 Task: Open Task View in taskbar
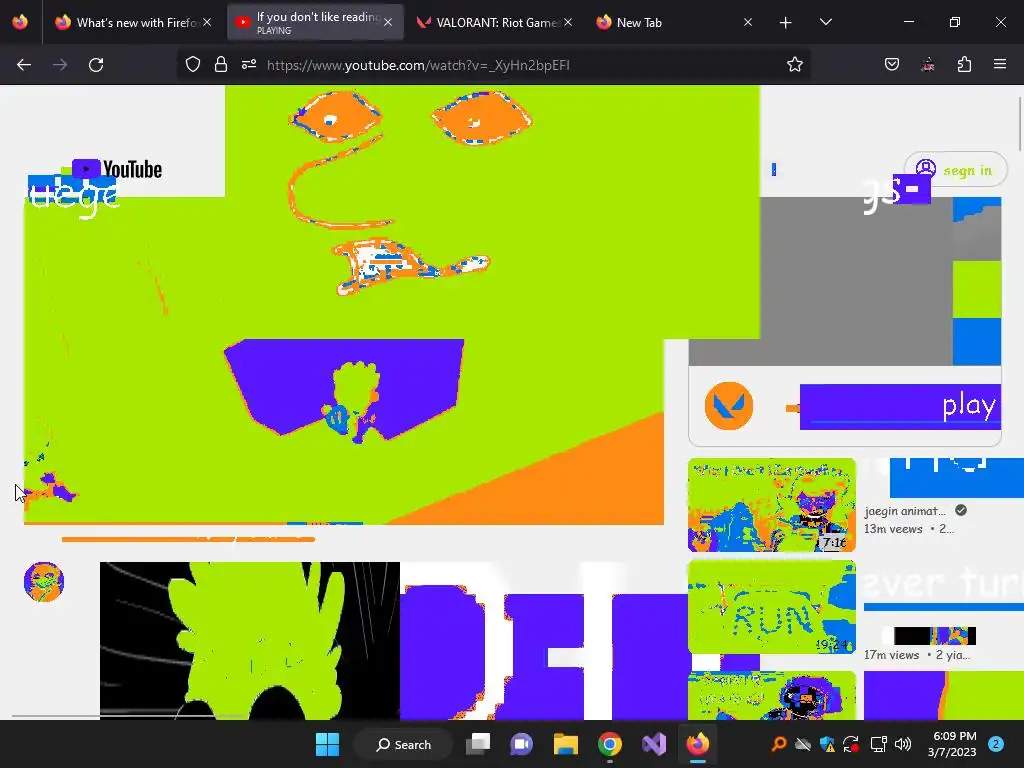478,744
